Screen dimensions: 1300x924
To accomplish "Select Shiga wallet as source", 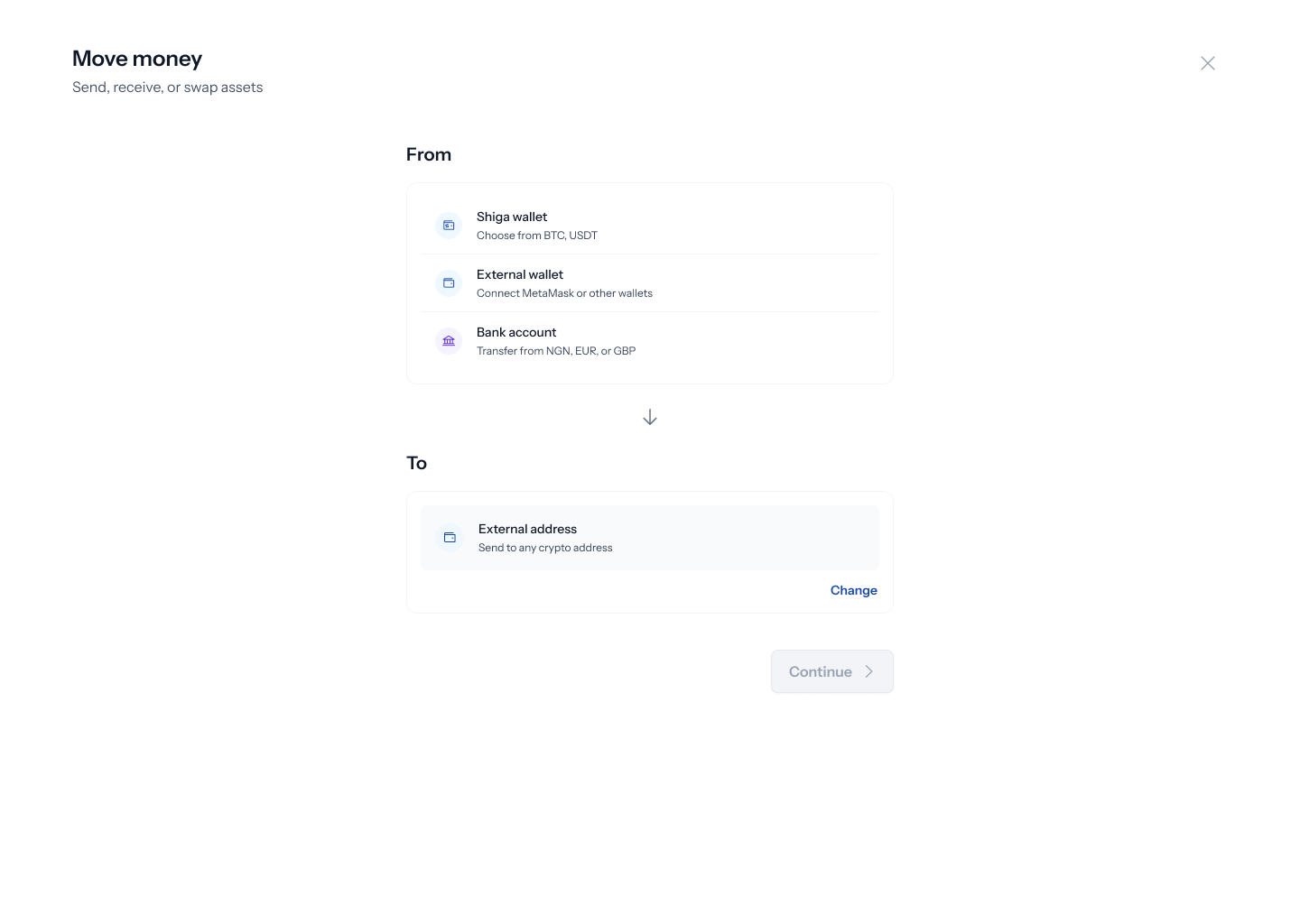I will (x=650, y=226).
